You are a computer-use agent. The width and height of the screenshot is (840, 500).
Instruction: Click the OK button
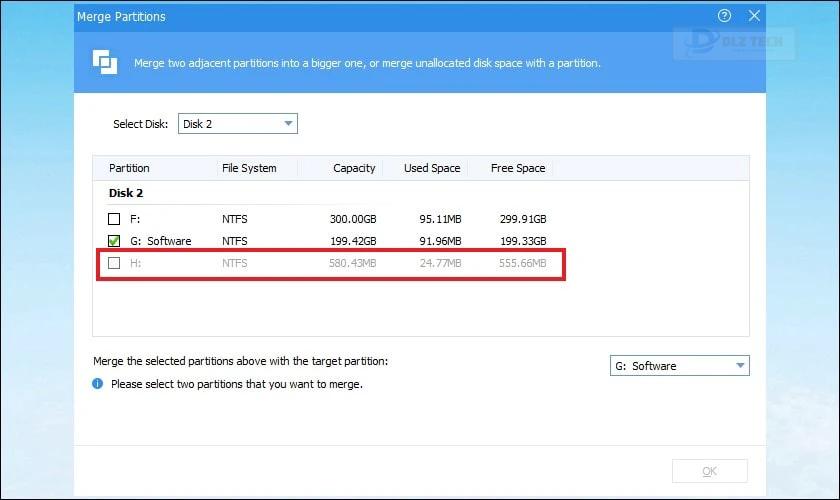(x=710, y=471)
